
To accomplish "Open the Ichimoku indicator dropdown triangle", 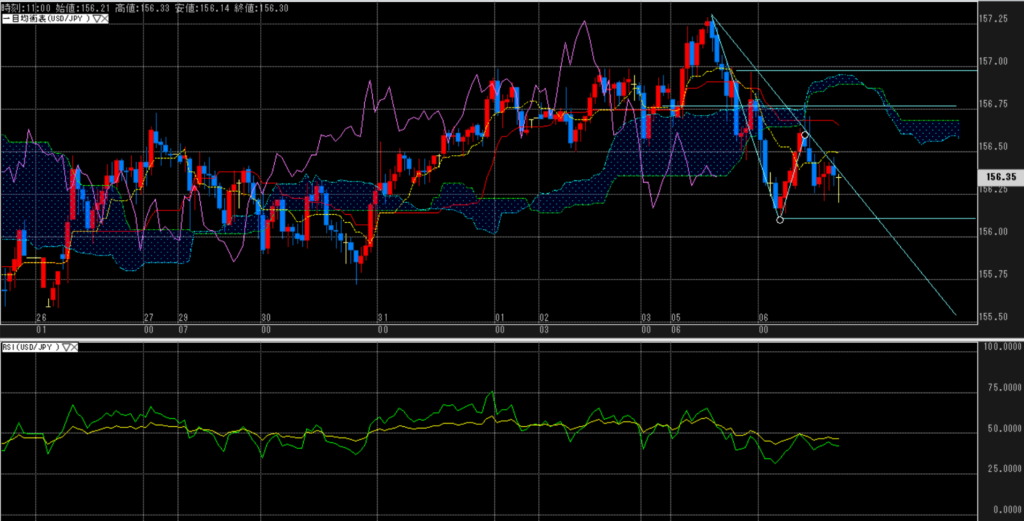I will pyautogui.click(x=95, y=19).
